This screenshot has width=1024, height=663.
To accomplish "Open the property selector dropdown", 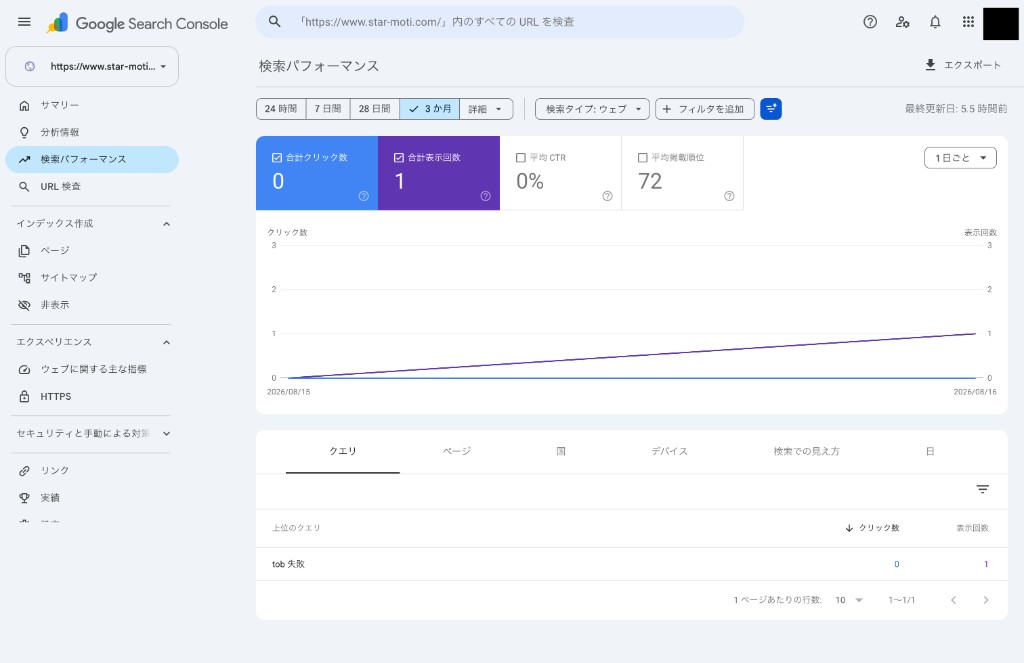I will pyautogui.click(x=92, y=67).
